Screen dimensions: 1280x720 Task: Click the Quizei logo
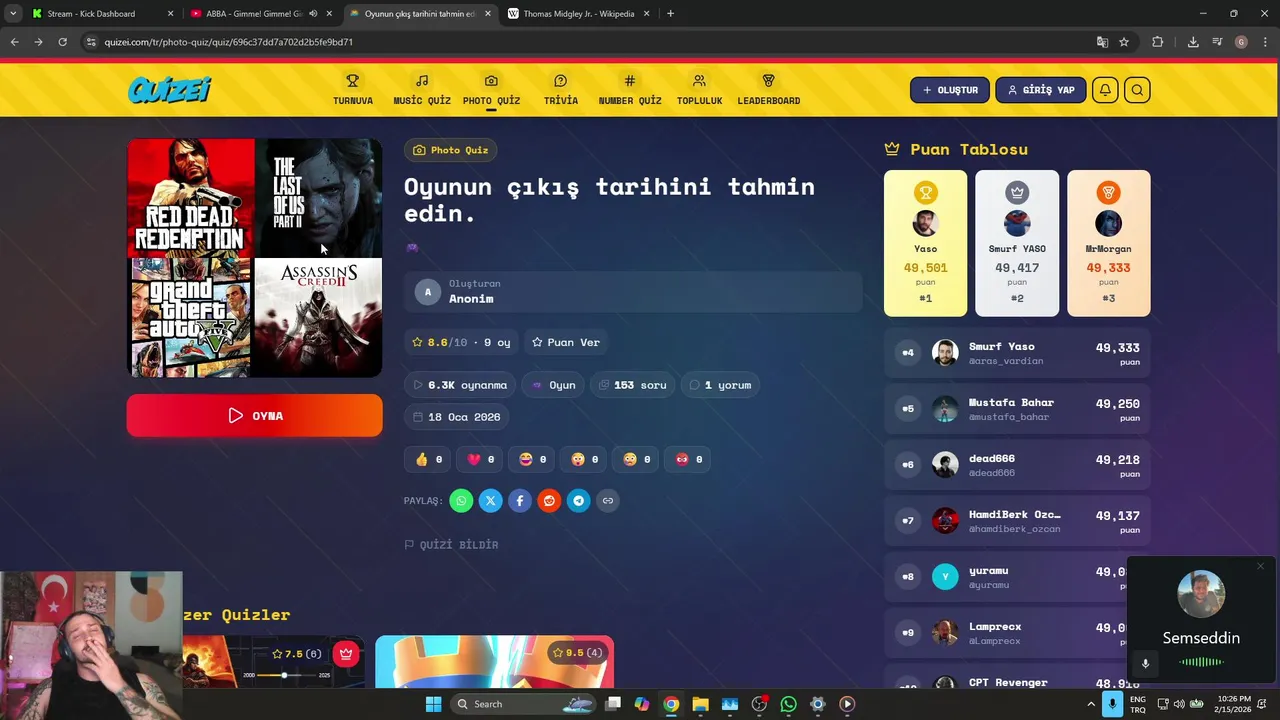click(x=169, y=90)
